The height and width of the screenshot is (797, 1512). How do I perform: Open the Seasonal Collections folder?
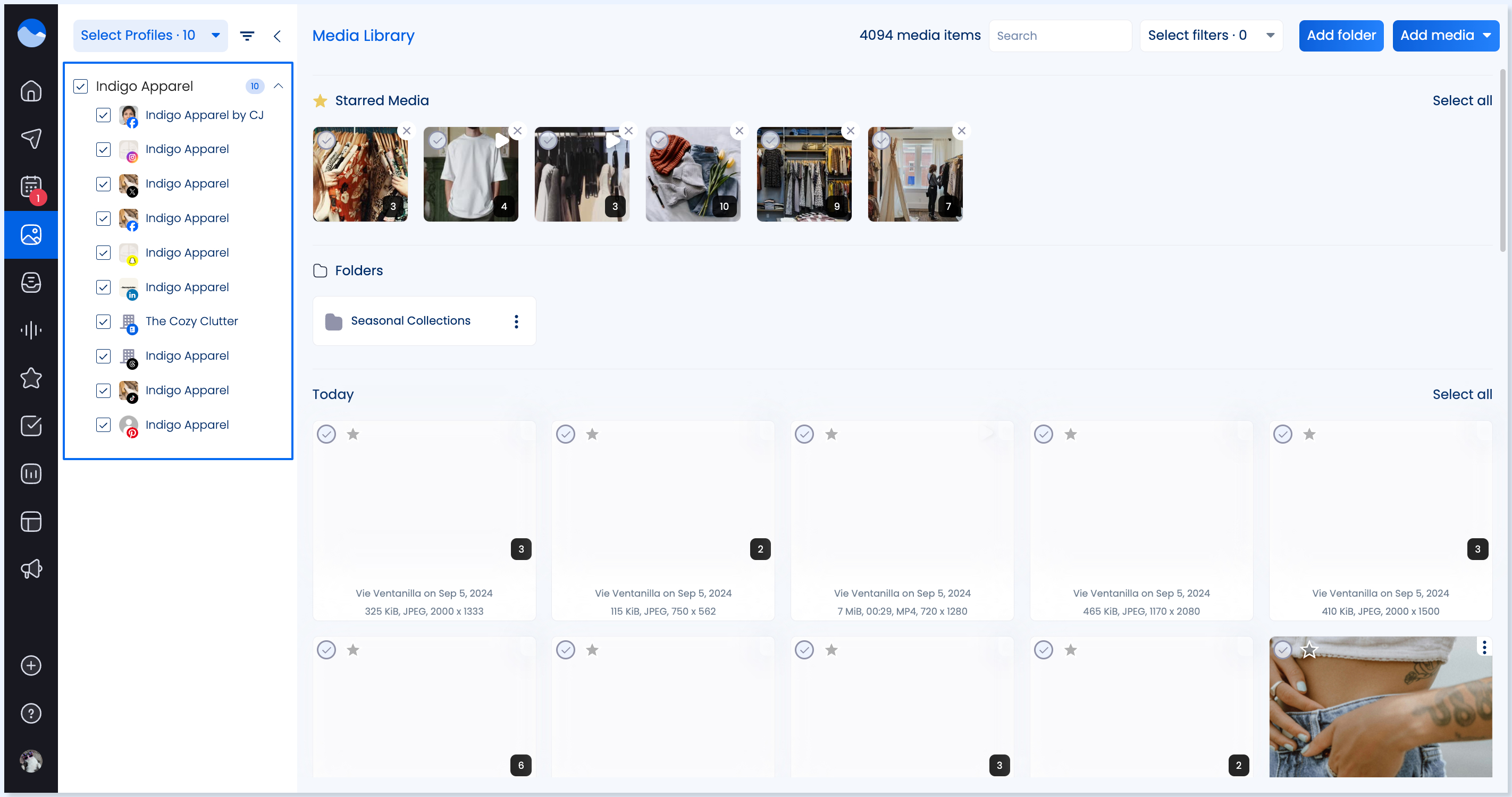click(x=410, y=321)
